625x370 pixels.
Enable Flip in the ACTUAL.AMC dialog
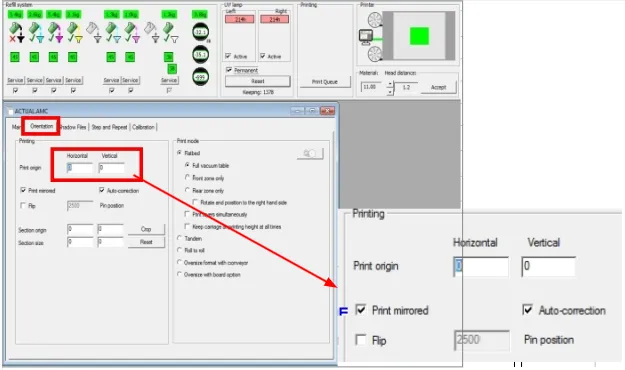click(x=23, y=205)
